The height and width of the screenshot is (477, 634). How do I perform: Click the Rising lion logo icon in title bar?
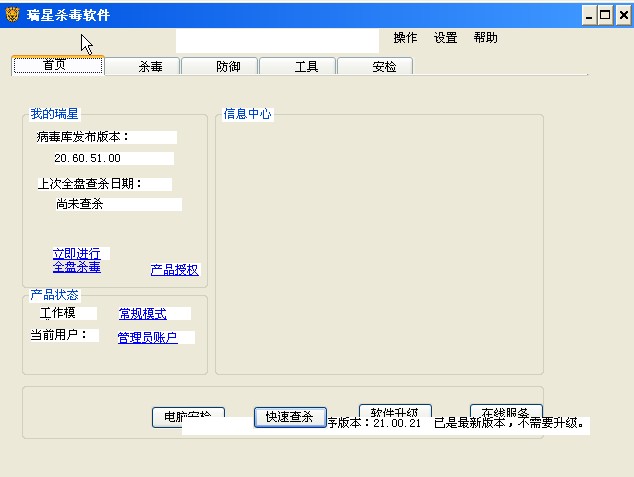click(13, 15)
